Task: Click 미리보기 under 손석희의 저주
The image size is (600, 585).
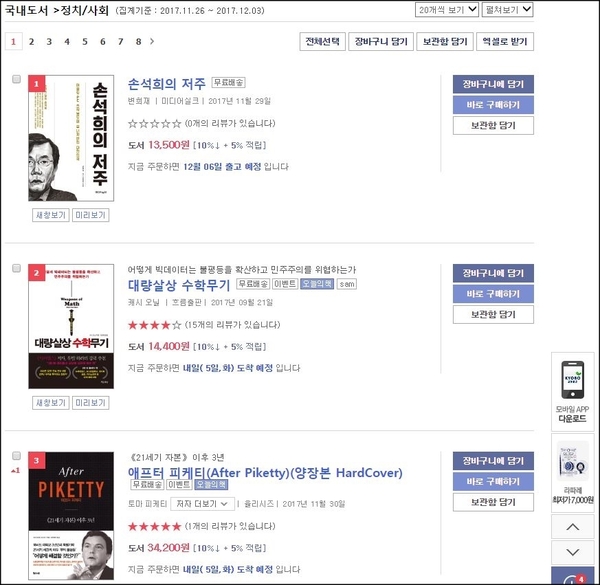Action: [90, 215]
